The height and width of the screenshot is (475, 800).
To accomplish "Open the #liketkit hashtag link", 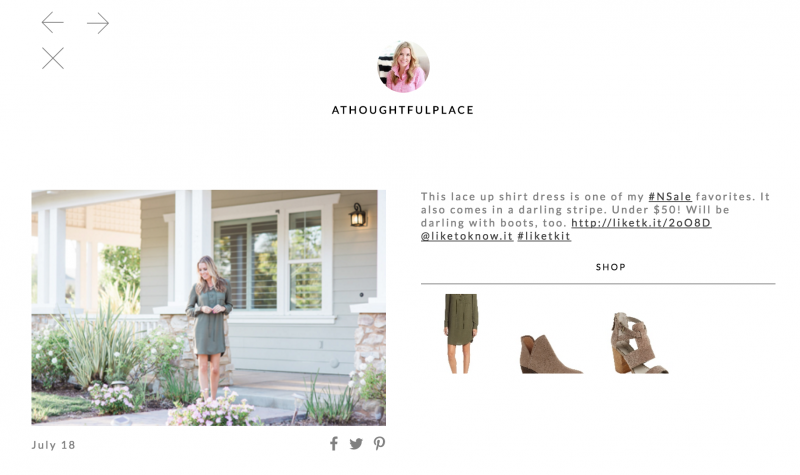I will pos(544,236).
